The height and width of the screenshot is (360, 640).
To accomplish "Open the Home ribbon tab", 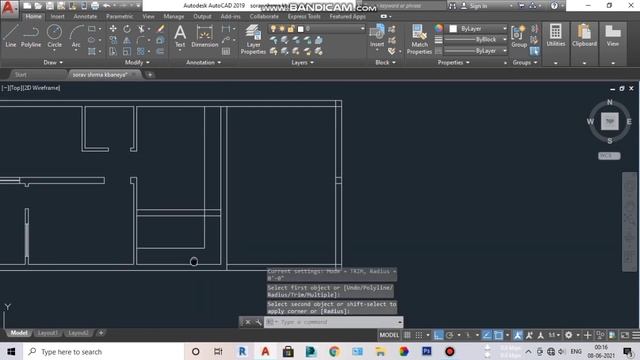I will [33, 16].
